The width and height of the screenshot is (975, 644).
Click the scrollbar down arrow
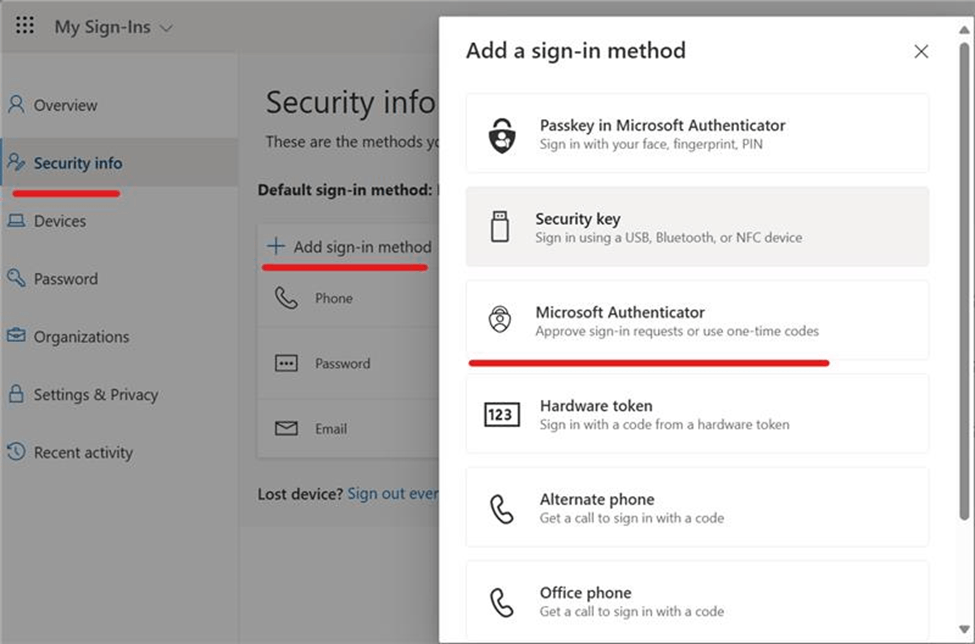tap(962, 631)
